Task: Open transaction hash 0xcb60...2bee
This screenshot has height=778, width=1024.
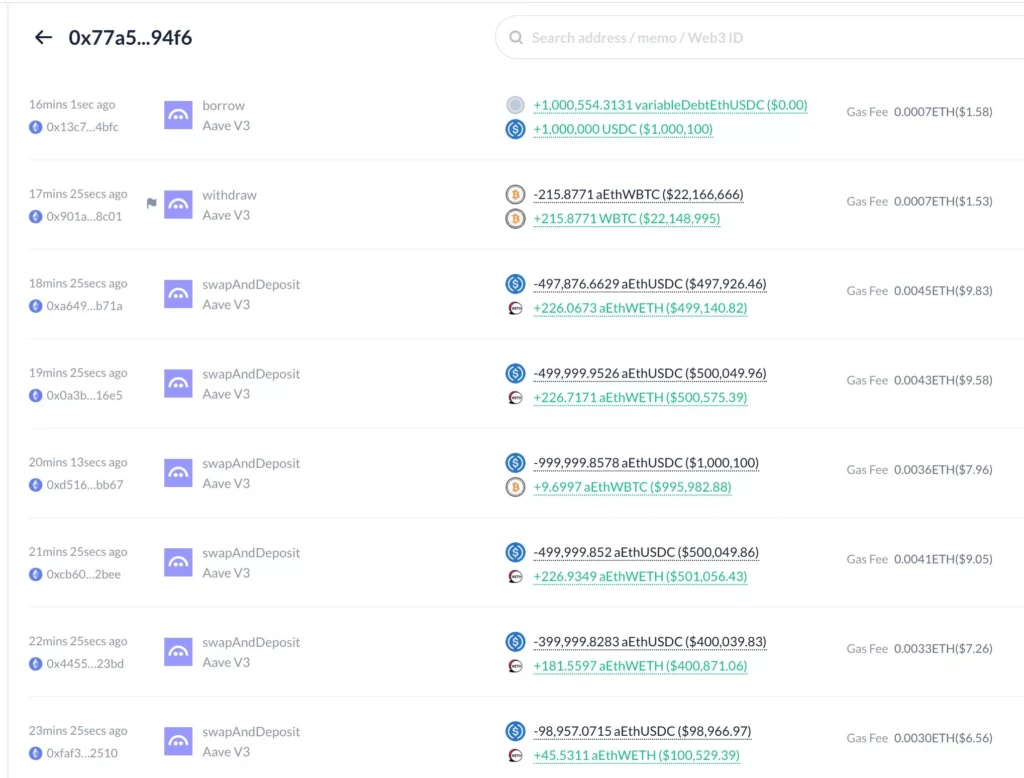Action: pyautogui.click(x=84, y=574)
